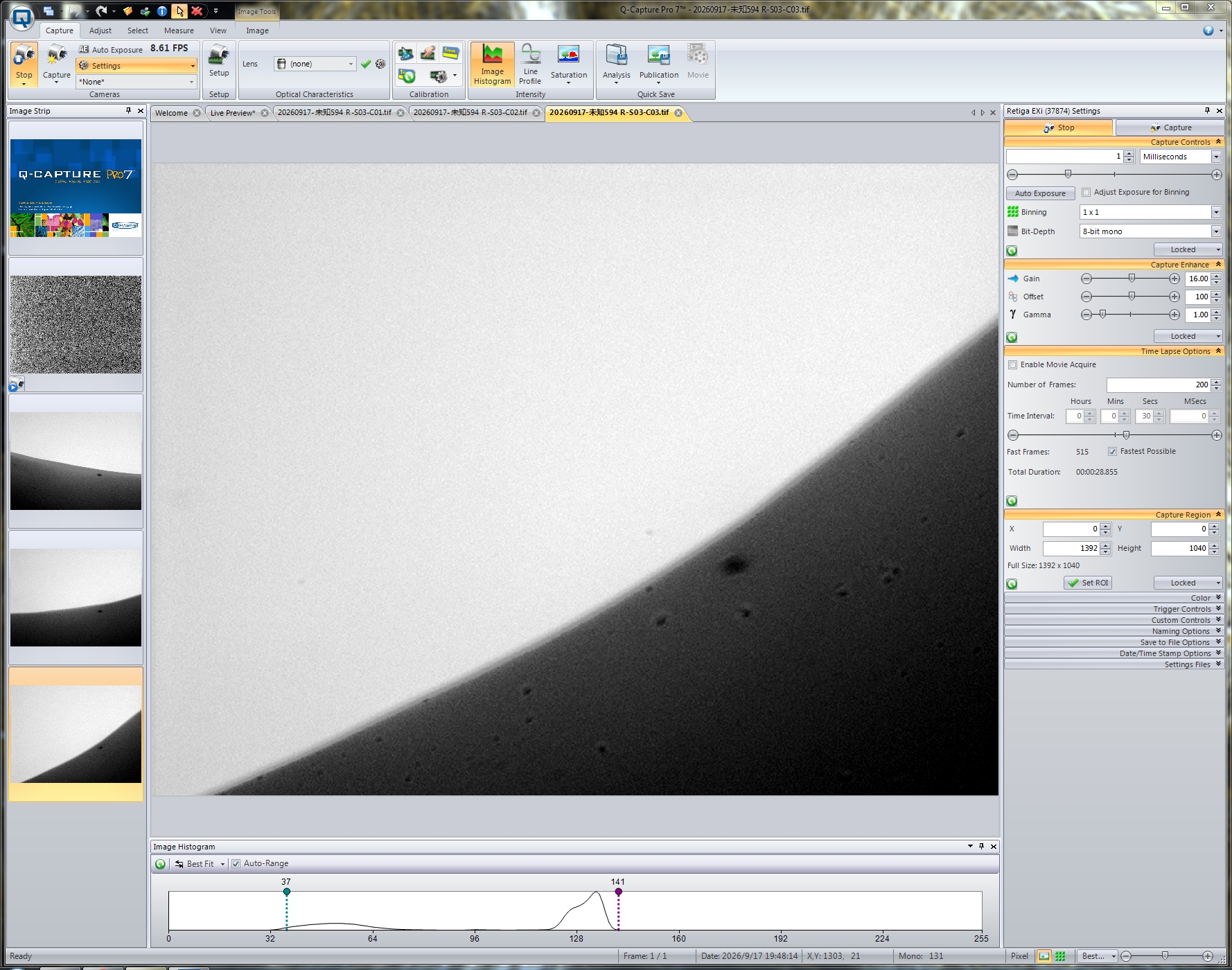Click the Capture button in settings panel

(x=1170, y=127)
